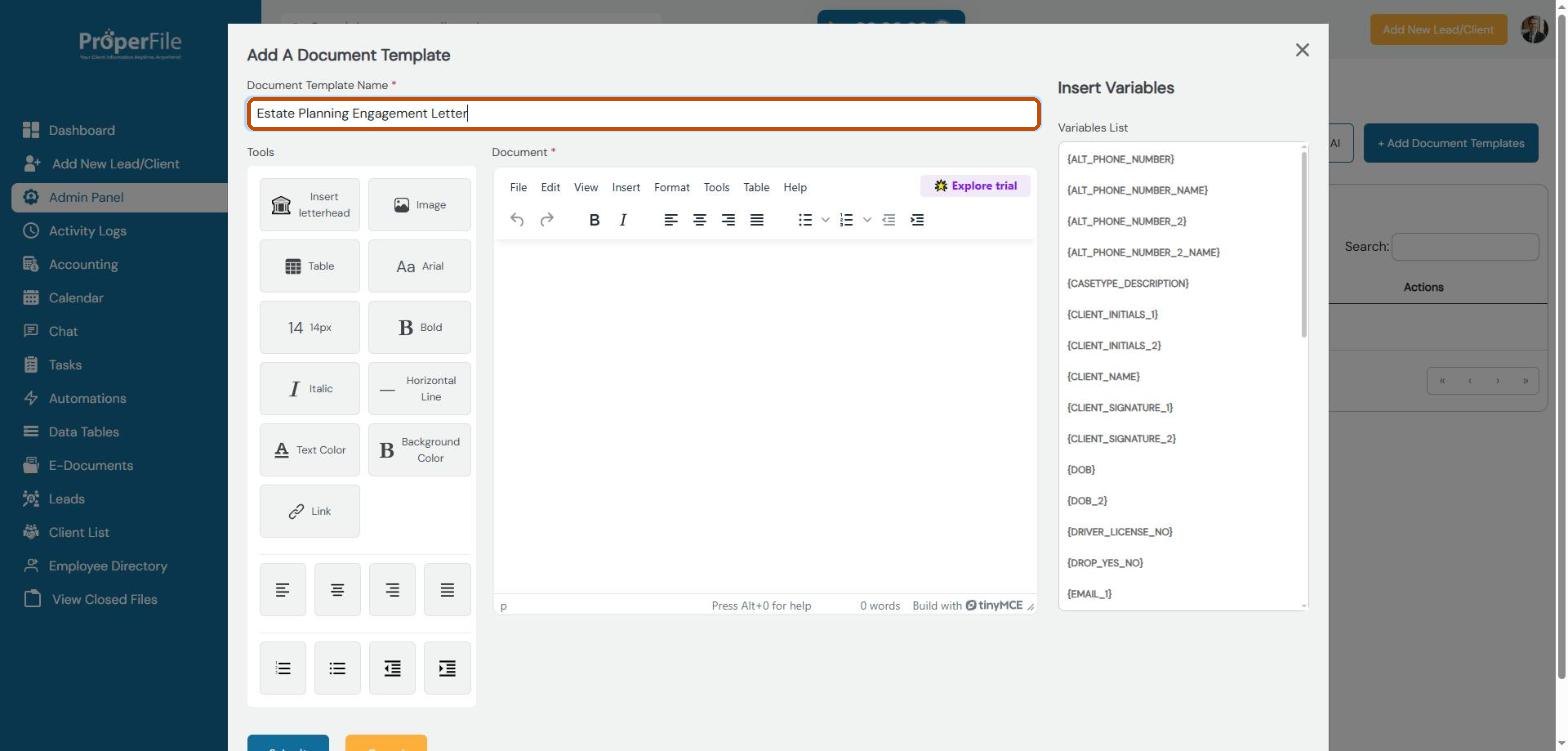1568x751 pixels.
Task: Increase indent in the editor toolbar
Action: pos(917,220)
